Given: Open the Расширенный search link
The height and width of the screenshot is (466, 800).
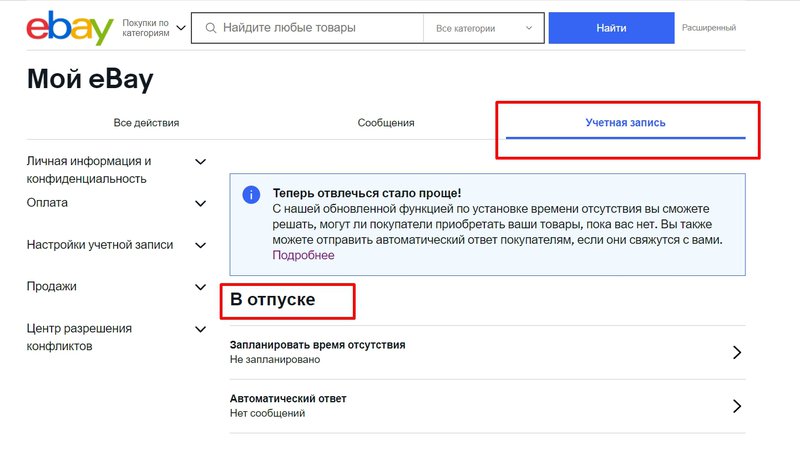Looking at the screenshot, I should [x=709, y=28].
